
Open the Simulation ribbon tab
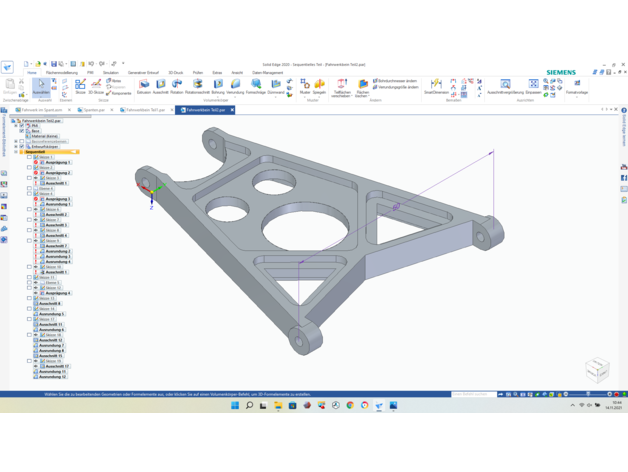click(110, 73)
